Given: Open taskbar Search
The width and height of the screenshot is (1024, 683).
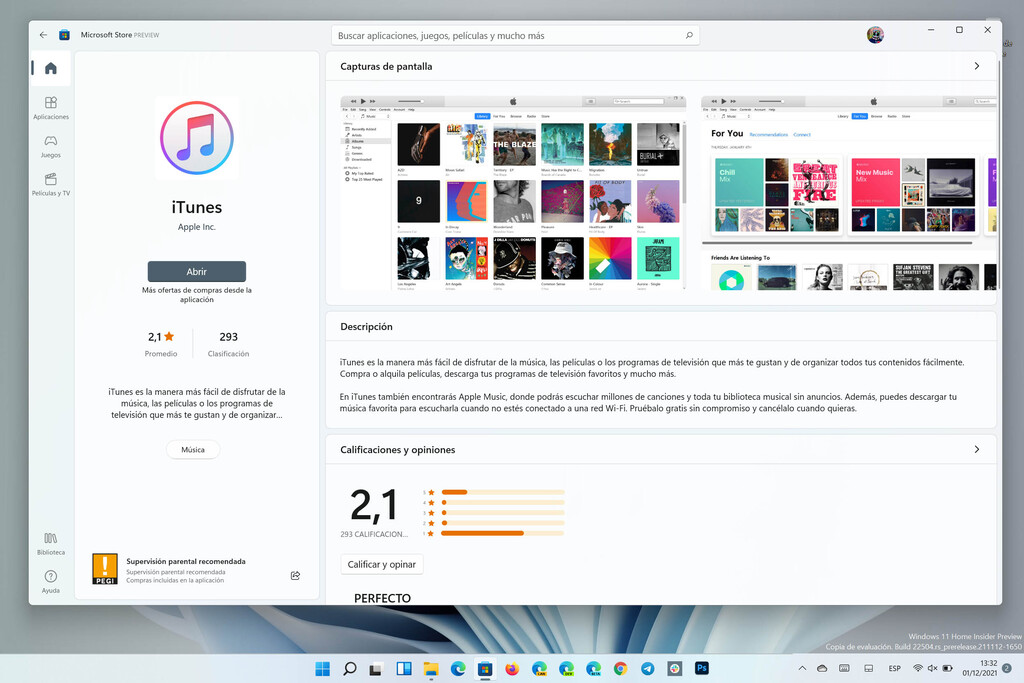Looking at the screenshot, I should [349, 669].
